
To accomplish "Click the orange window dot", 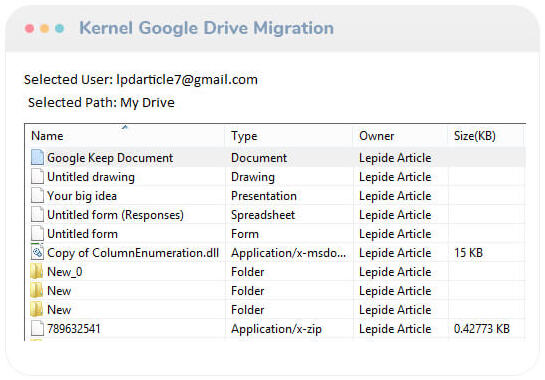I will click(x=44, y=29).
